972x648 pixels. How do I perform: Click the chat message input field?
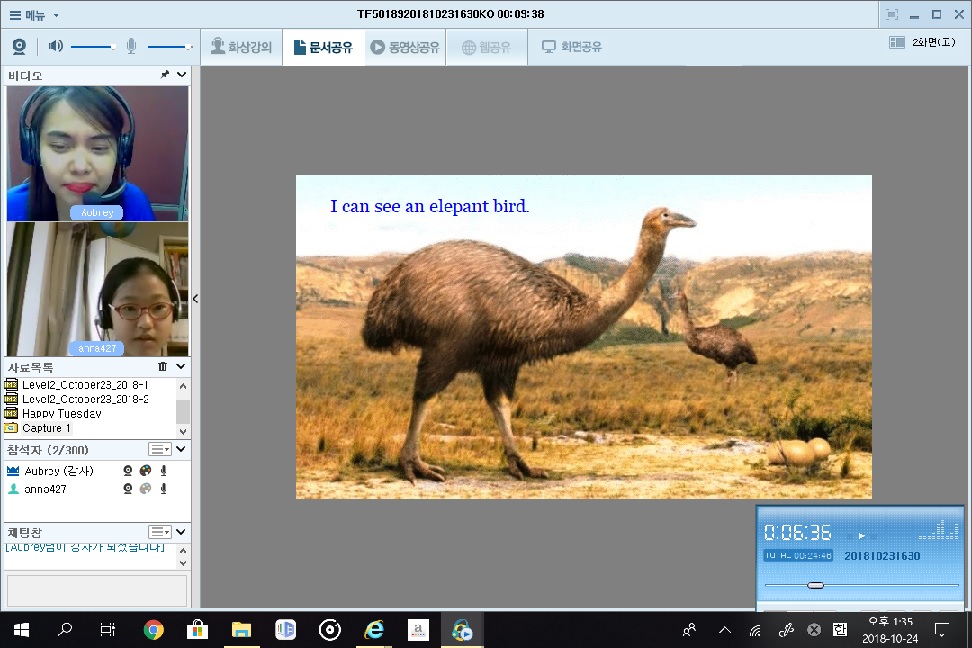click(x=97, y=590)
